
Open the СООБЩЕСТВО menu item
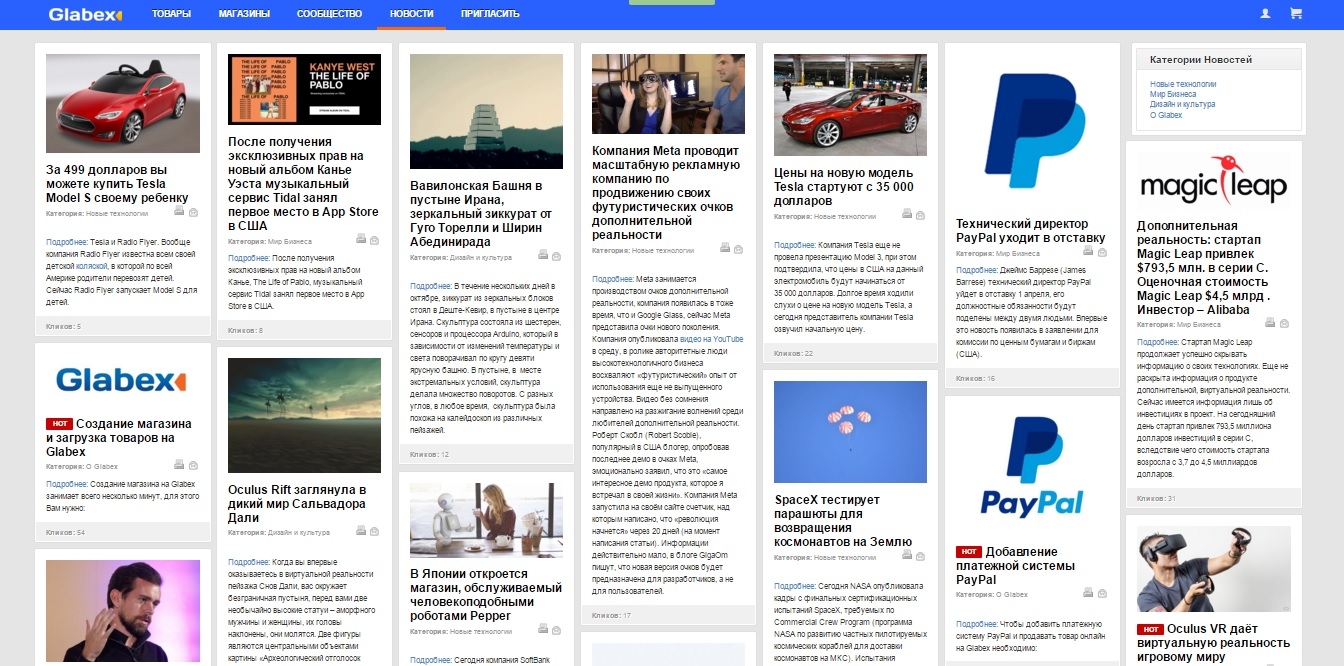(329, 14)
